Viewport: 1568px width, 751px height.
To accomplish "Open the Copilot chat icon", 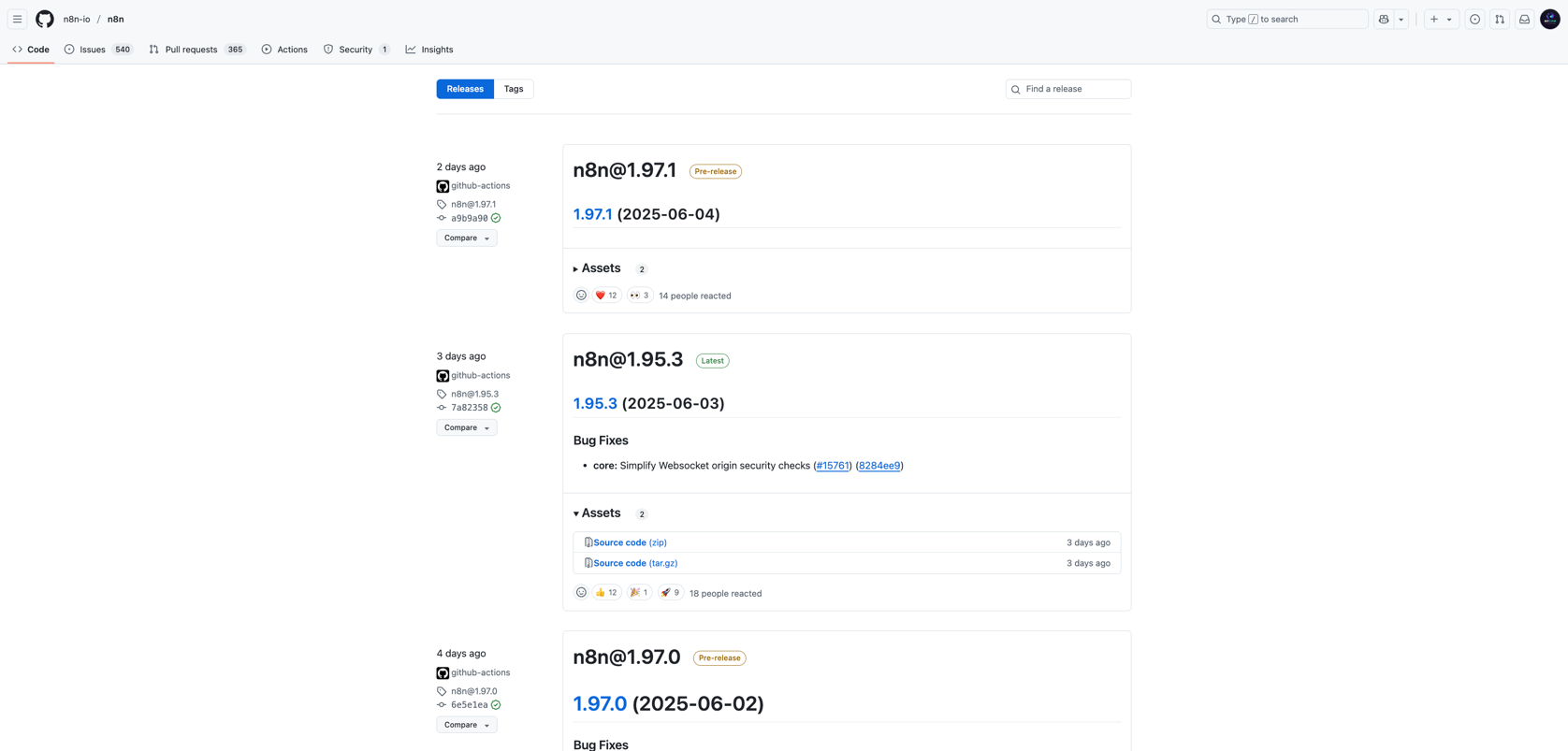I will click(1384, 19).
